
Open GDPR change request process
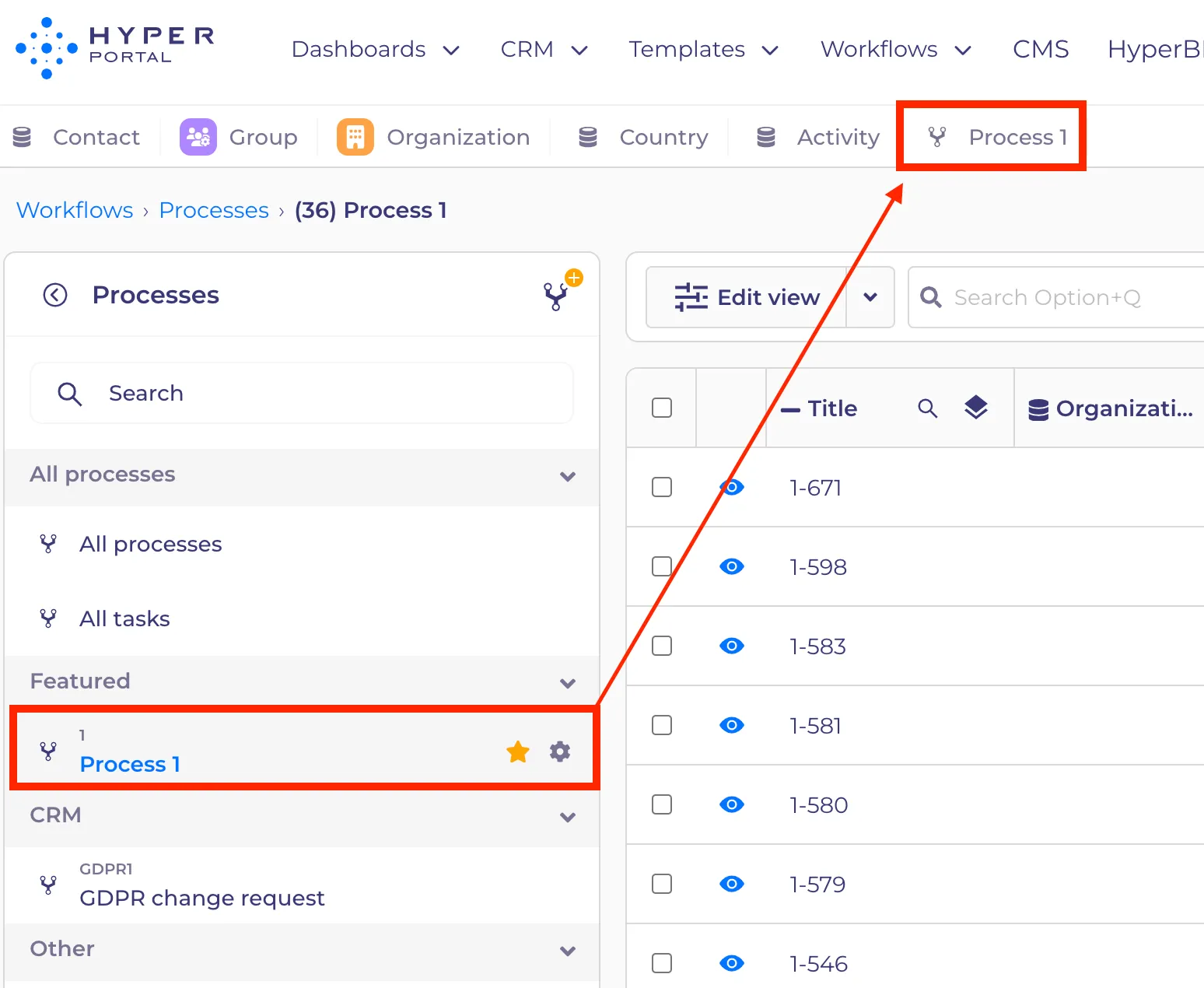[302, 885]
